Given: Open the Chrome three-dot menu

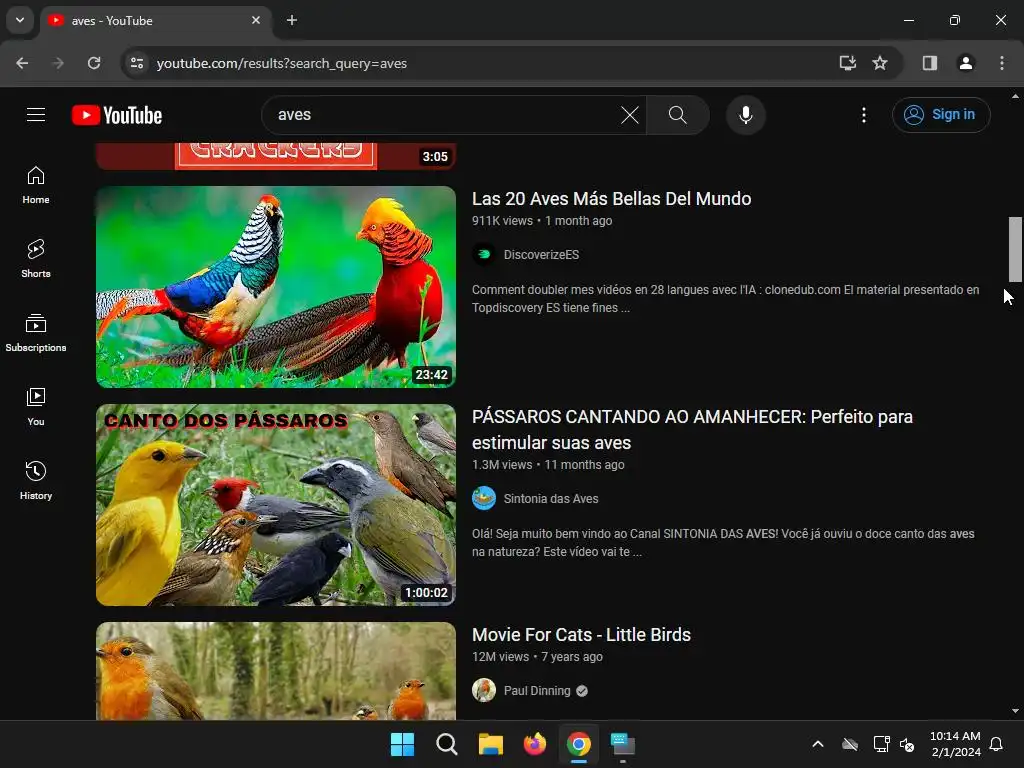Looking at the screenshot, I should click(1001, 63).
